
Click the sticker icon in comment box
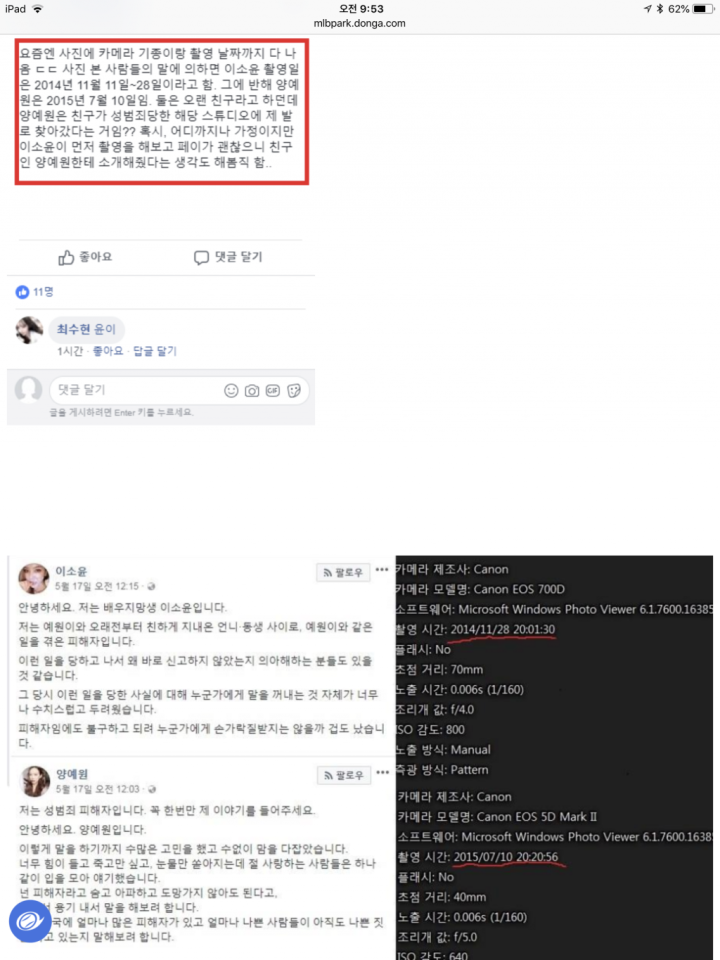pos(294,391)
